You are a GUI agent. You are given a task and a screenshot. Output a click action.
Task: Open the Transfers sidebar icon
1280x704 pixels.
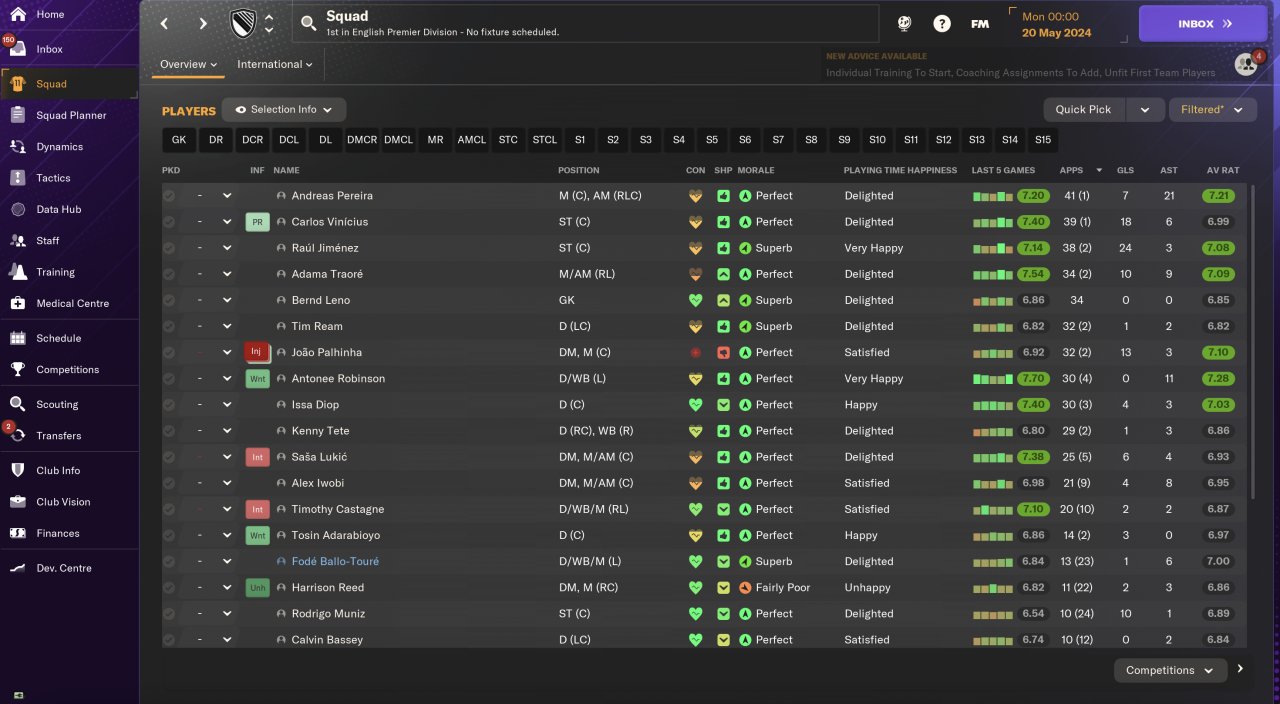coord(17,435)
